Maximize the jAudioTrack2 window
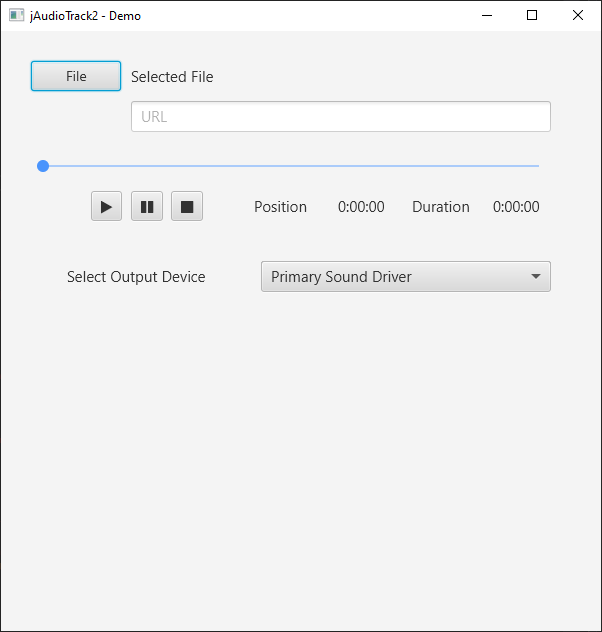 tap(532, 15)
